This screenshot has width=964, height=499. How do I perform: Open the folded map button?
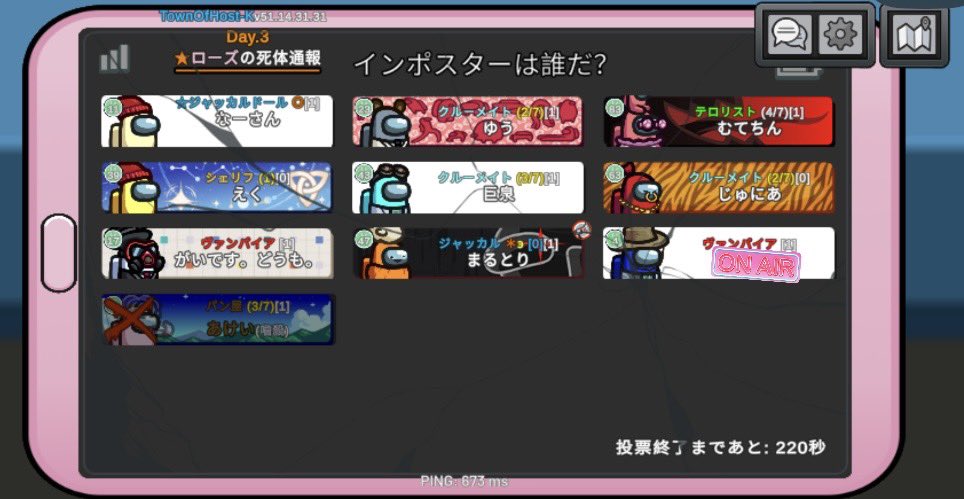[x=915, y=36]
